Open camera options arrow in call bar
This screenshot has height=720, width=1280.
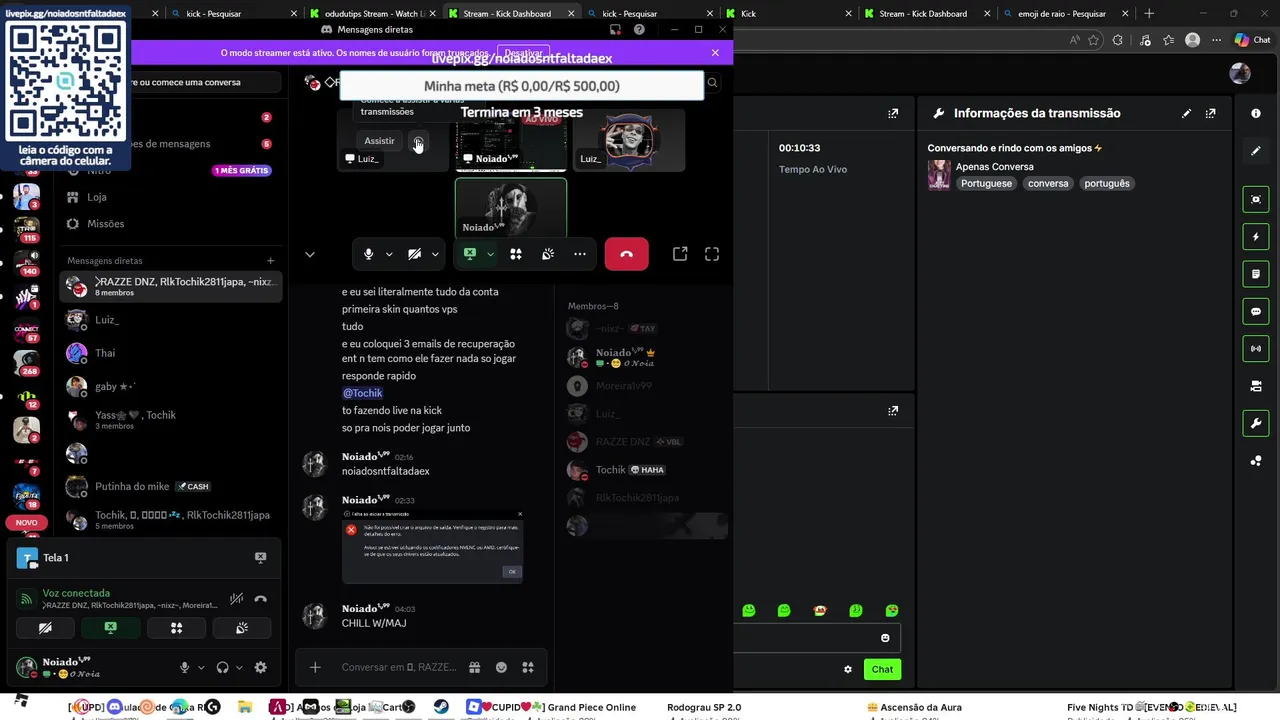[435, 254]
